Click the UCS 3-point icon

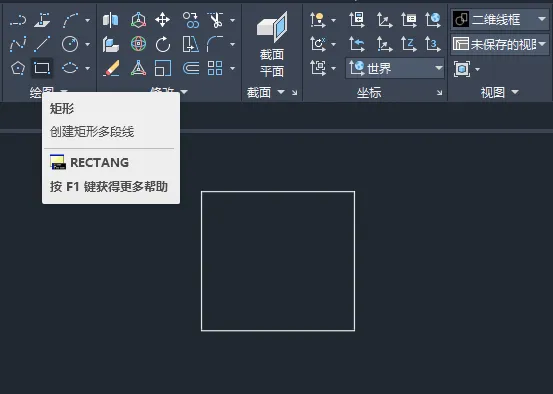(x=432, y=44)
